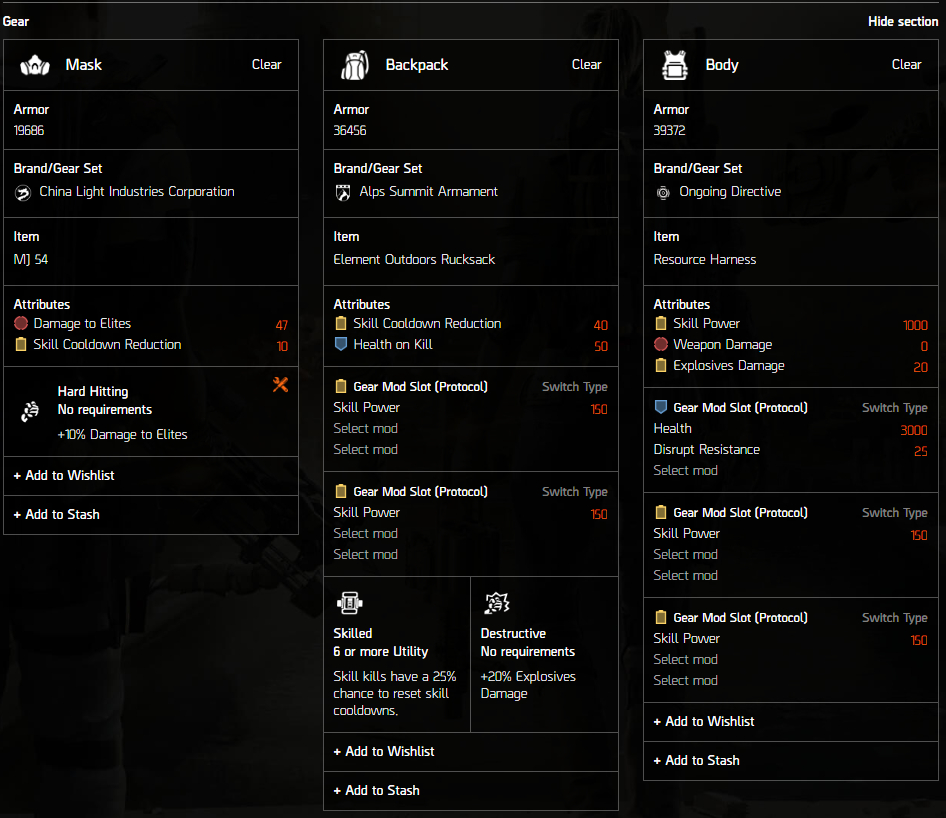The width and height of the screenshot is (946, 818).
Task: Click the Body armor vest icon
Action: click(674, 65)
